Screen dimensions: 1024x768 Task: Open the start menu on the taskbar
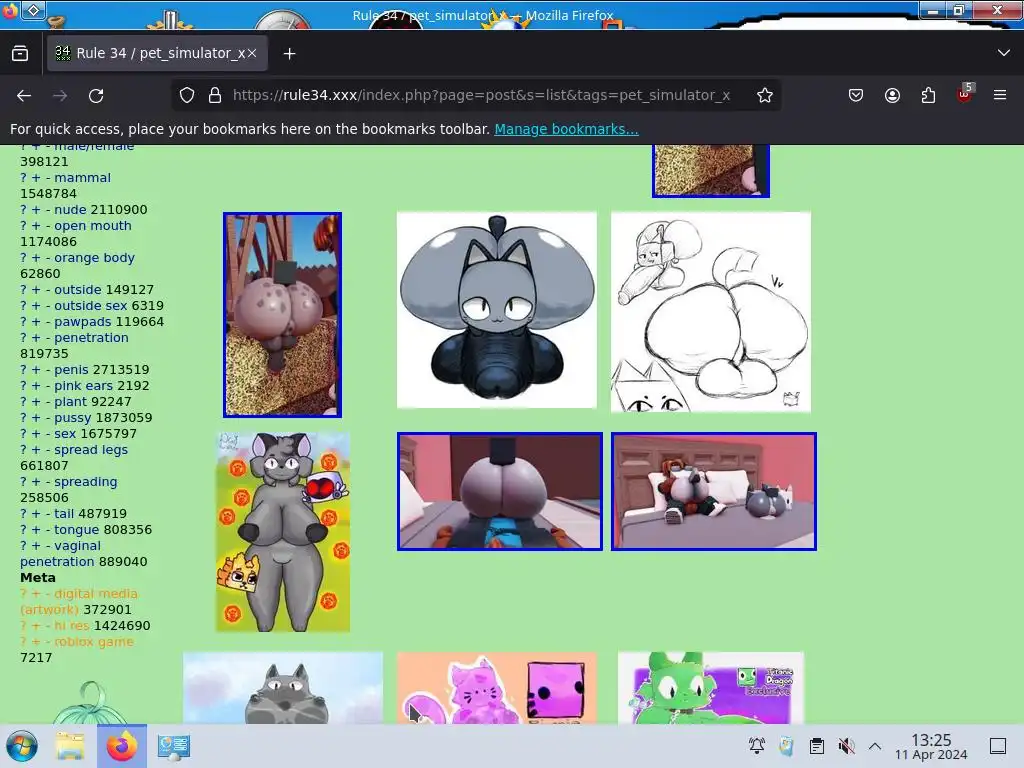[x=22, y=746]
